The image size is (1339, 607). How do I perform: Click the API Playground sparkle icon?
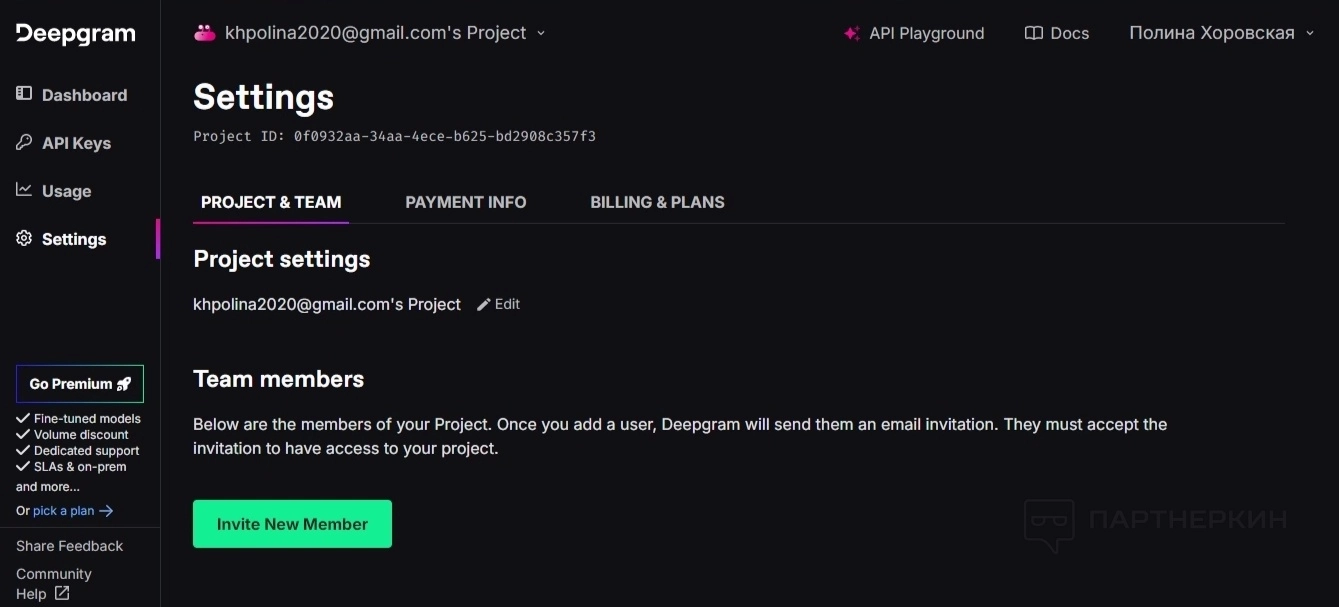pos(852,33)
